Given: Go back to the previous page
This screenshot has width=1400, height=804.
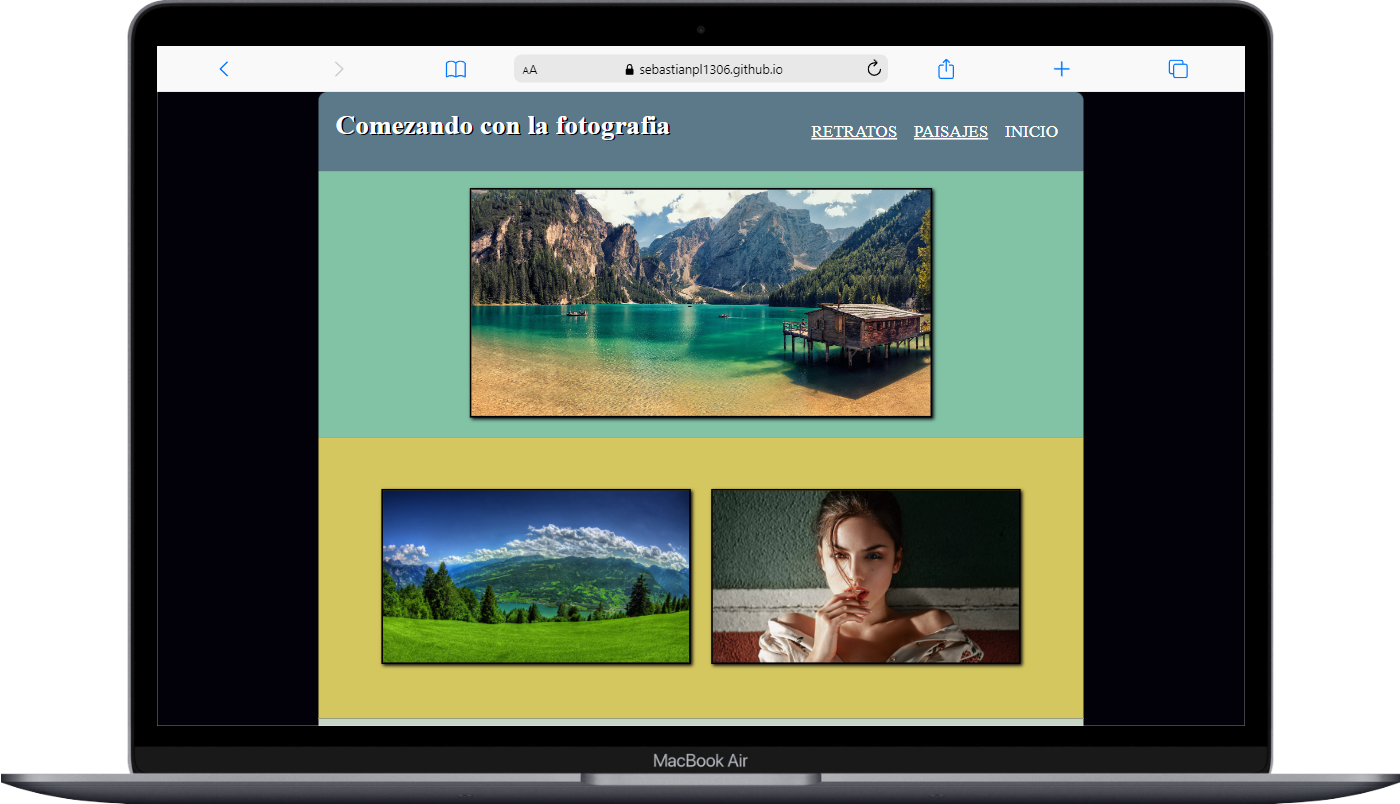Looking at the screenshot, I should tap(224, 69).
